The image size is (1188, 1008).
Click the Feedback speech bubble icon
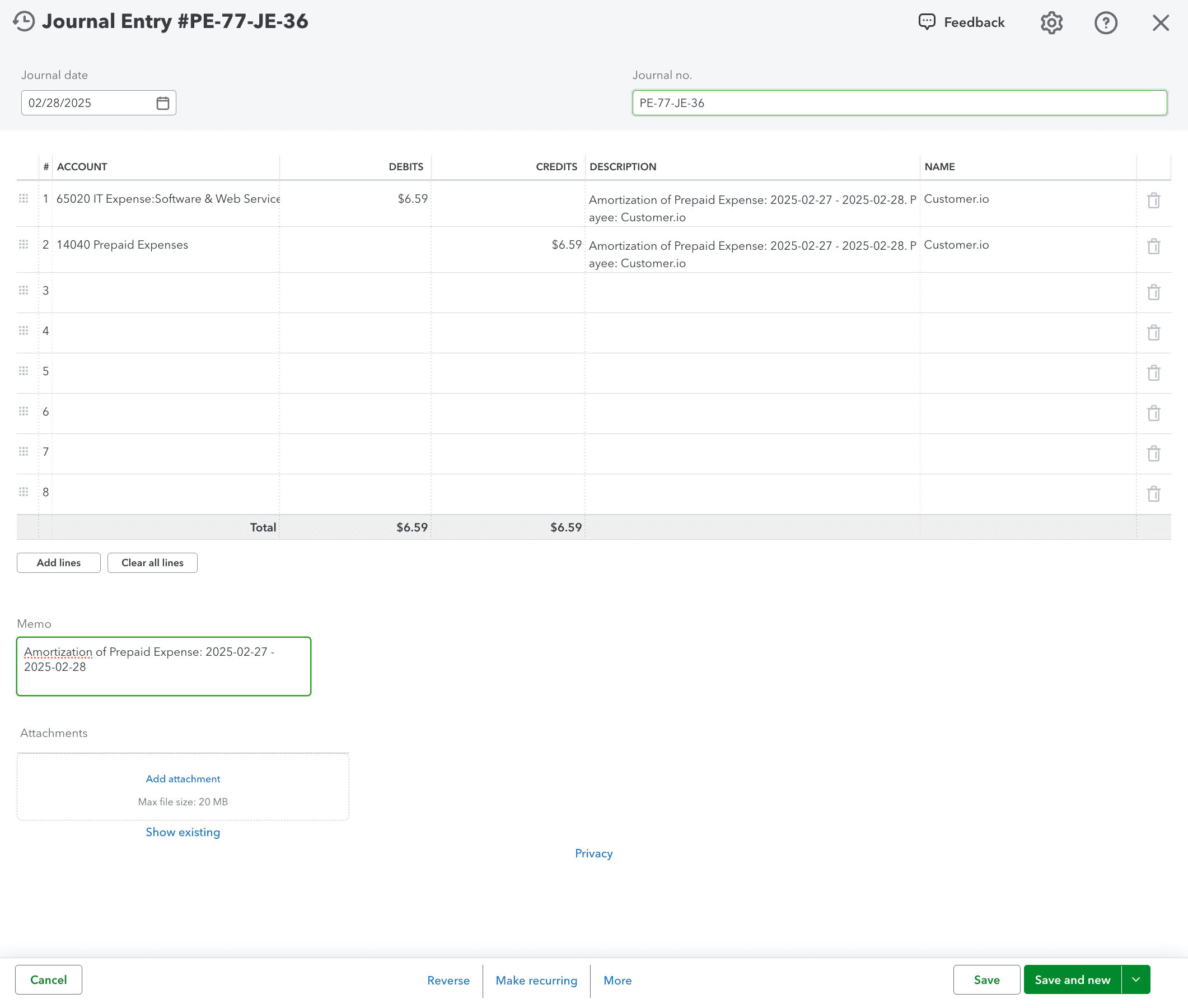coord(927,22)
